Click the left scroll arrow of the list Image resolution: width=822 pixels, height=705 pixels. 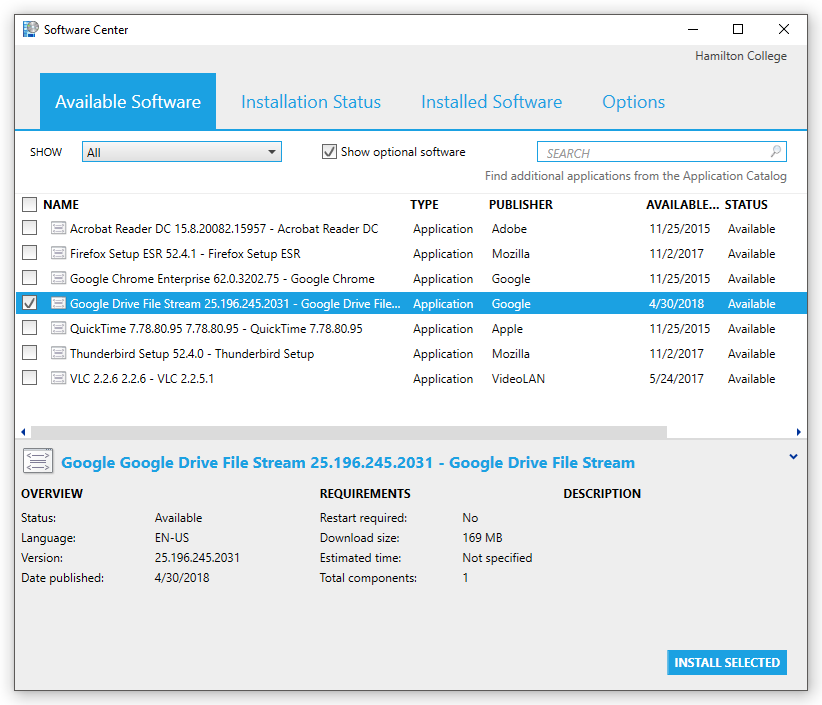point(23,432)
